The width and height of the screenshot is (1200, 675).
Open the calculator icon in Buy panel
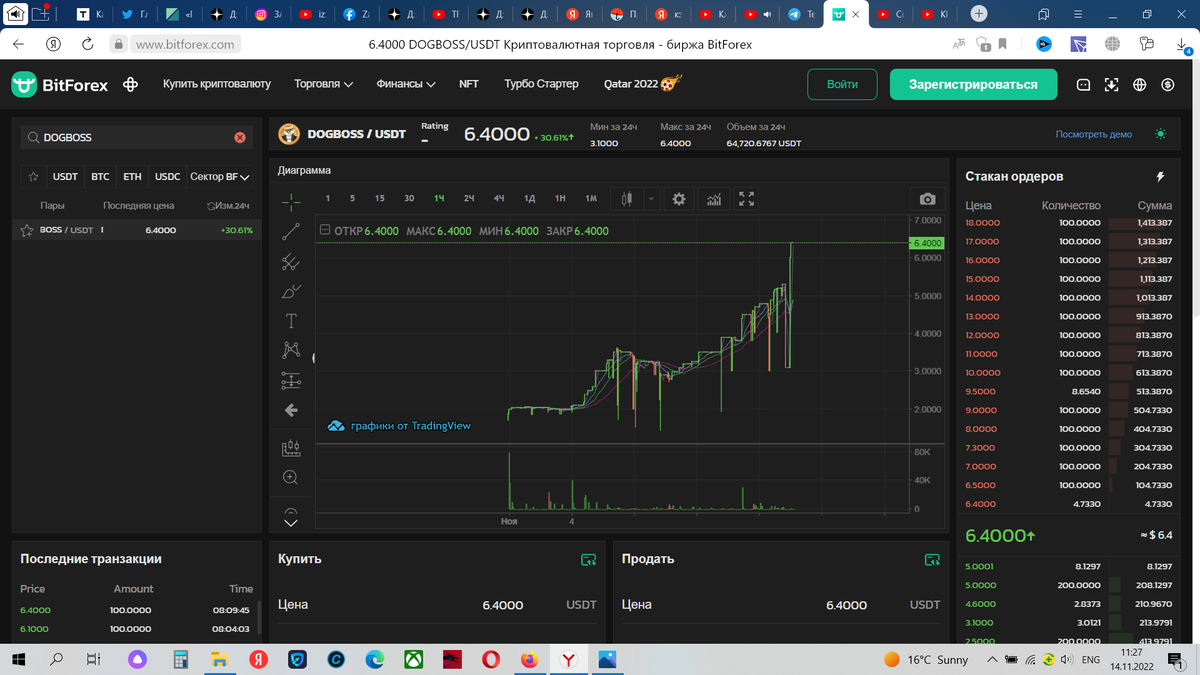click(x=589, y=559)
